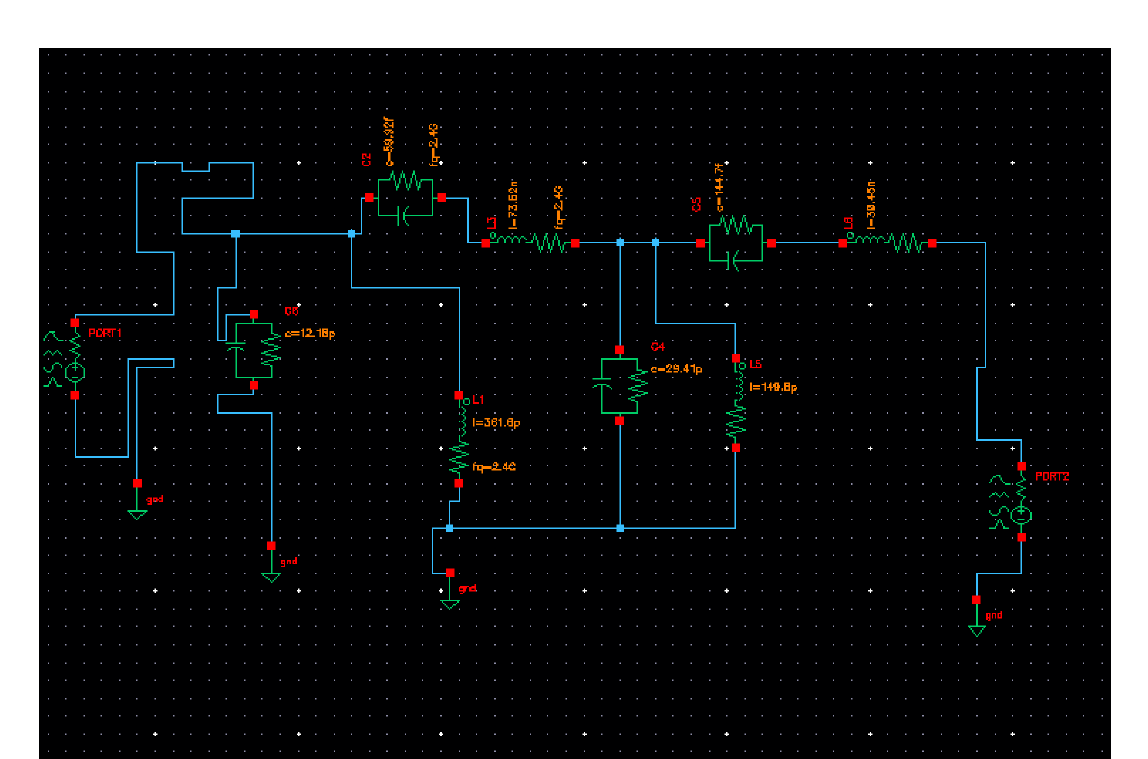Select the fq=2.4G label beside L1
The height and width of the screenshot is (759, 1148).
(x=494, y=467)
